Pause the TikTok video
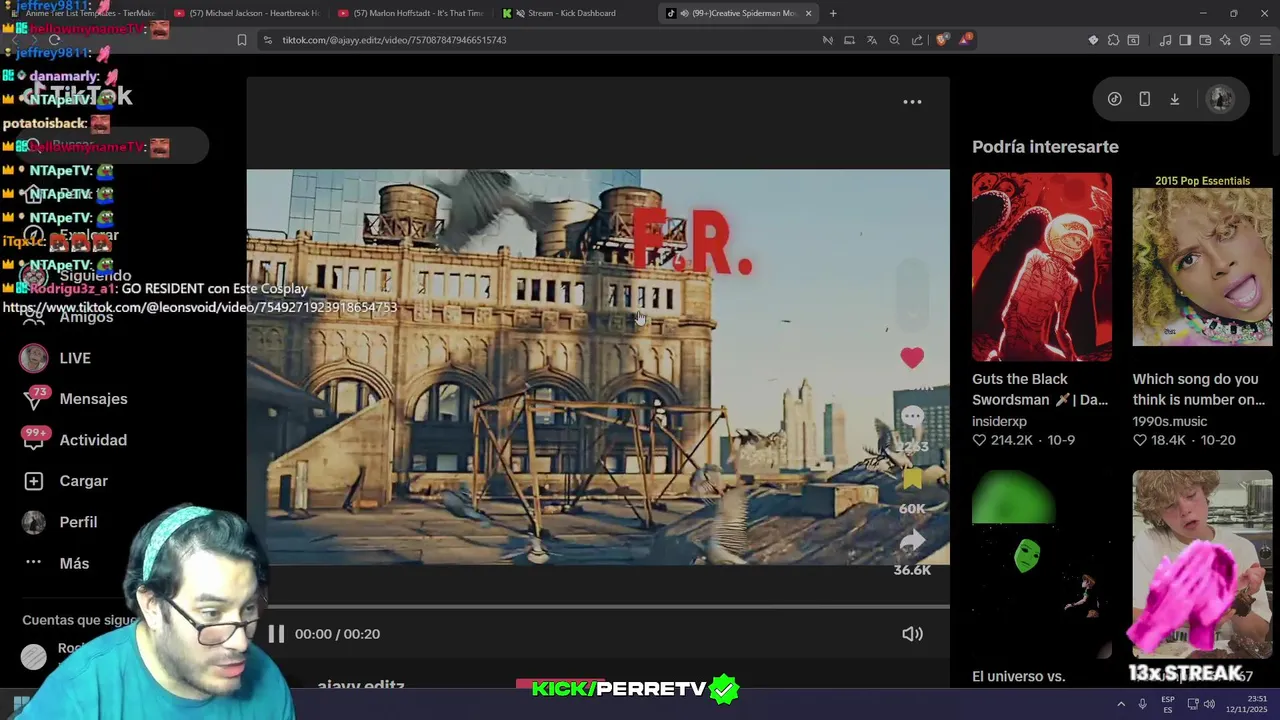The width and height of the screenshot is (1280, 720). 276,634
